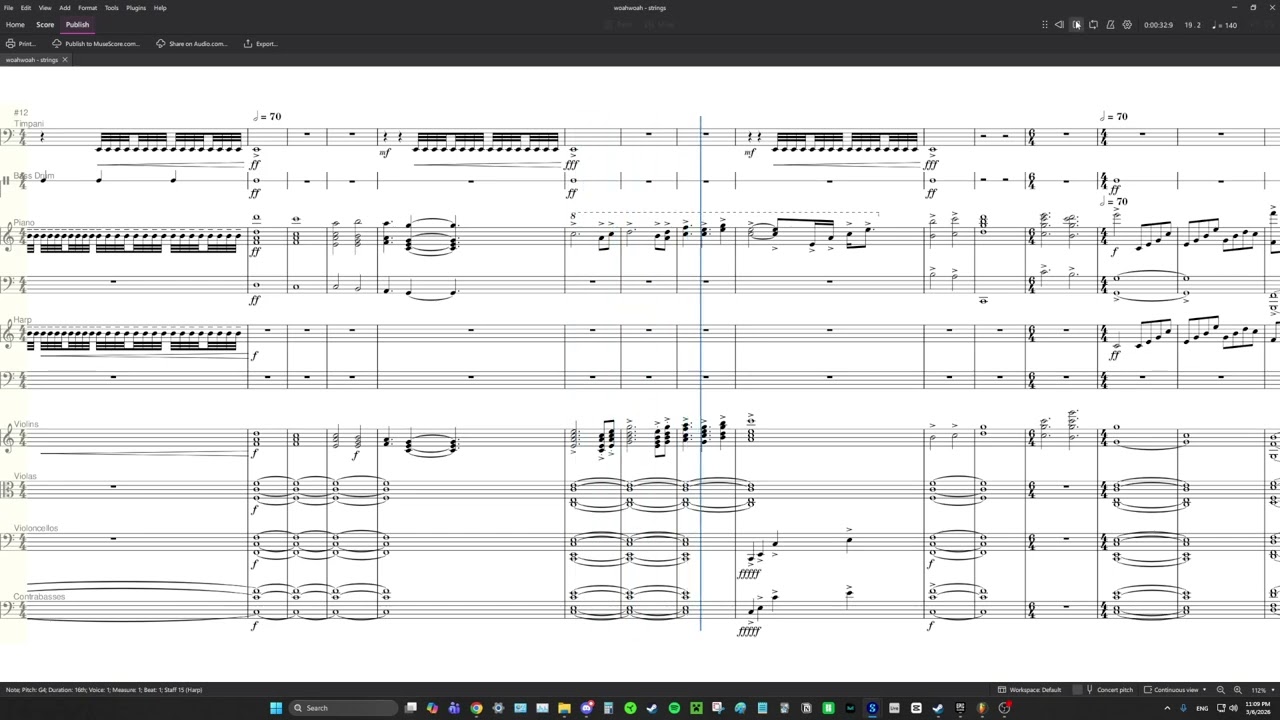The image size is (1280, 720).
Task: Click the tempo display 140
Action: click(1225, 25)
